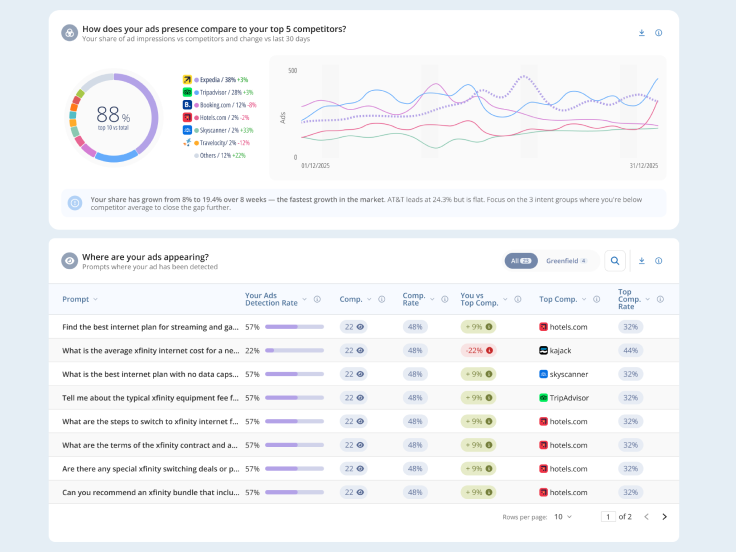Image resolution: width=736 pixels, height=552 pixels.
Task: Go to next page of table
Action: 664,517
